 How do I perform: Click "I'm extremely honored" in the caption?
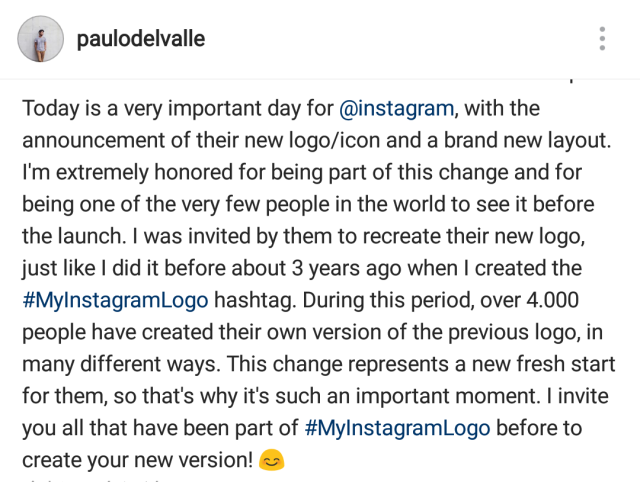click(116, 172)
